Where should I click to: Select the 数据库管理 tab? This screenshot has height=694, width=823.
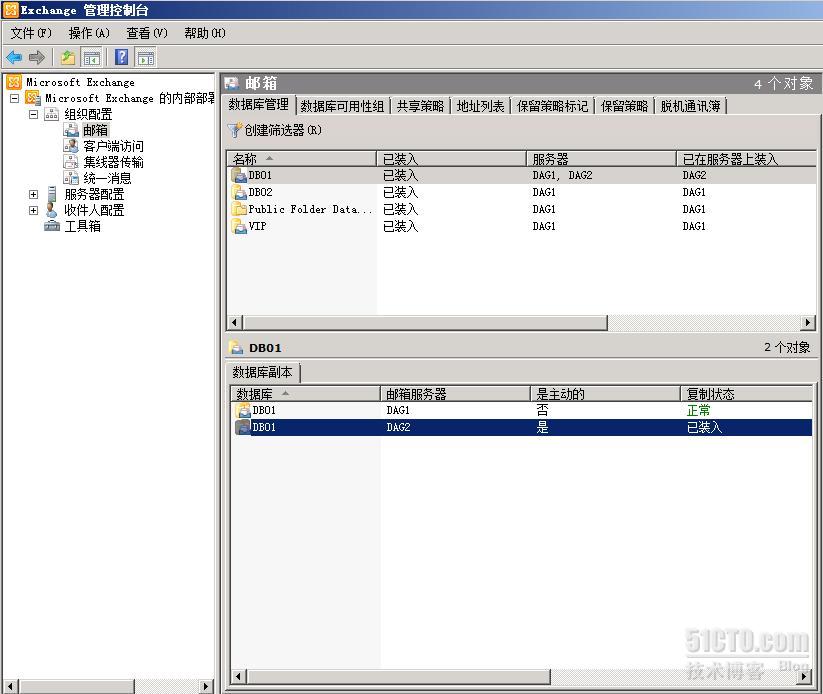pyautogui.click(x=258, y=104)
